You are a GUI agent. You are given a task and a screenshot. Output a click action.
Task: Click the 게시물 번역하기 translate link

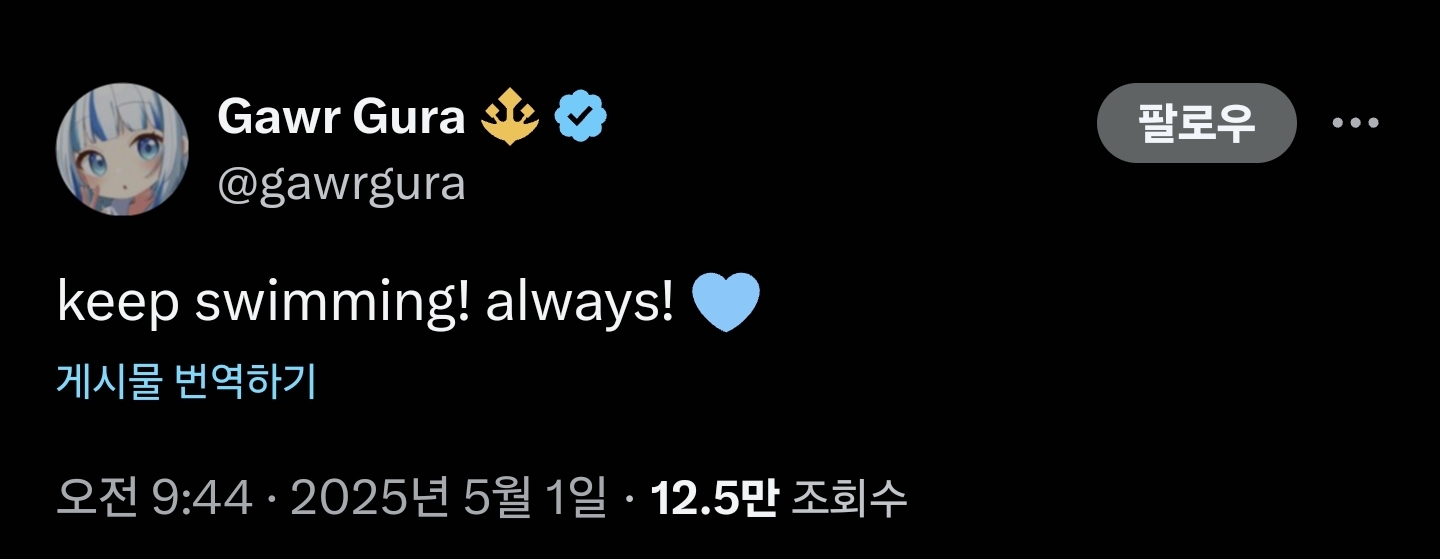186,381
